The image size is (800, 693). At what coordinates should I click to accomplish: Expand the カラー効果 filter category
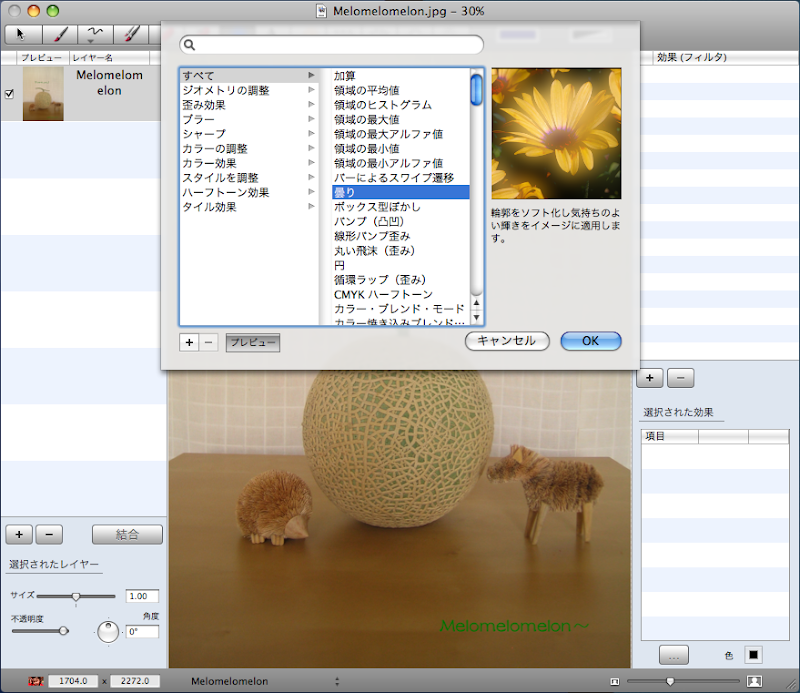coord(247,163)
